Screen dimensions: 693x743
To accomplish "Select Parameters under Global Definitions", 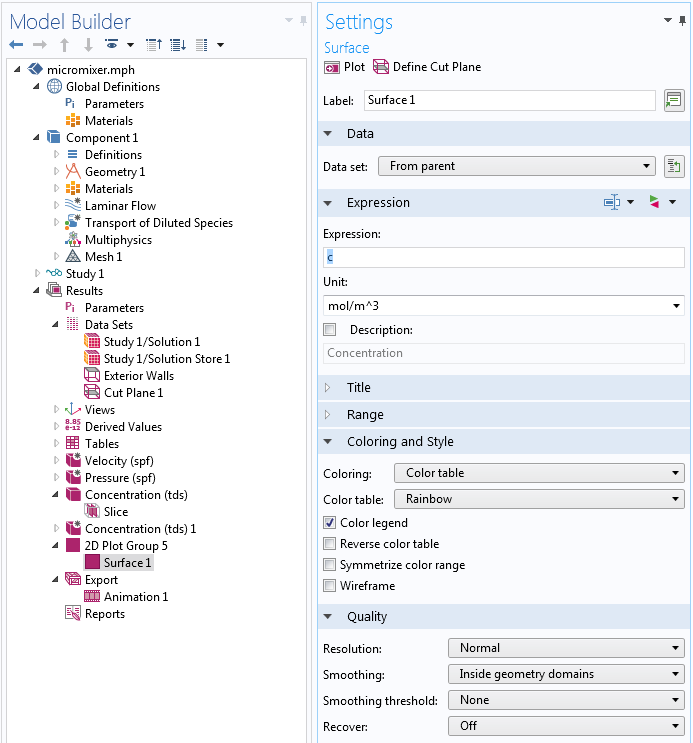I will [114, 104].
